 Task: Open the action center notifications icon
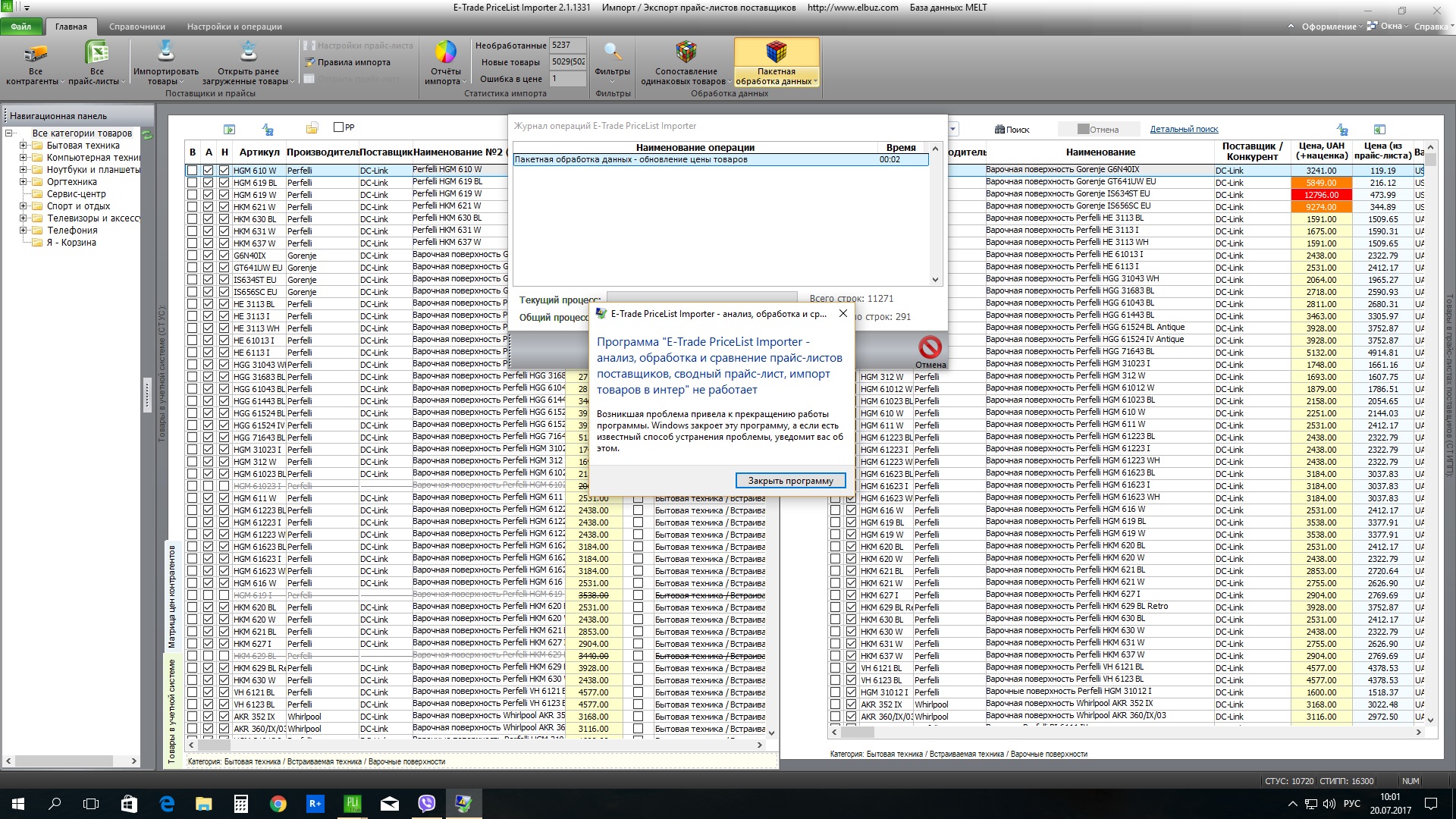(x=1431, y=804)
